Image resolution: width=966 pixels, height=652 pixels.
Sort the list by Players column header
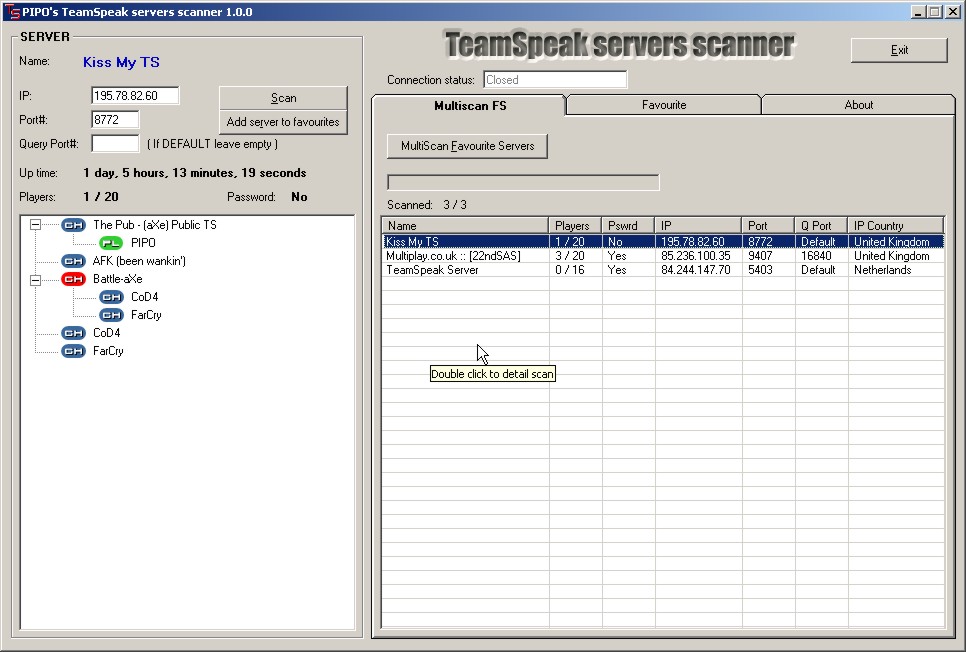pos(575,226)
